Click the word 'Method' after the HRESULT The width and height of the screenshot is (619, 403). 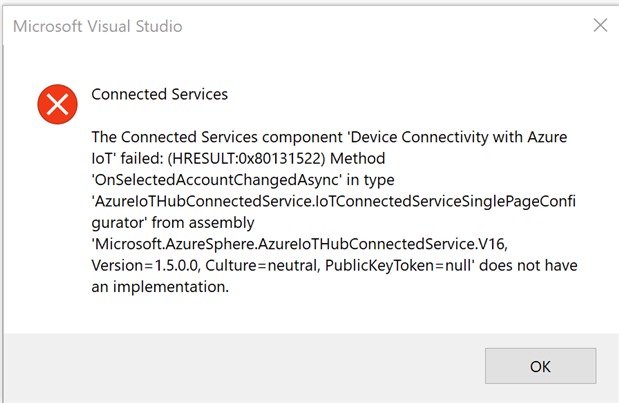coord(358,158)
